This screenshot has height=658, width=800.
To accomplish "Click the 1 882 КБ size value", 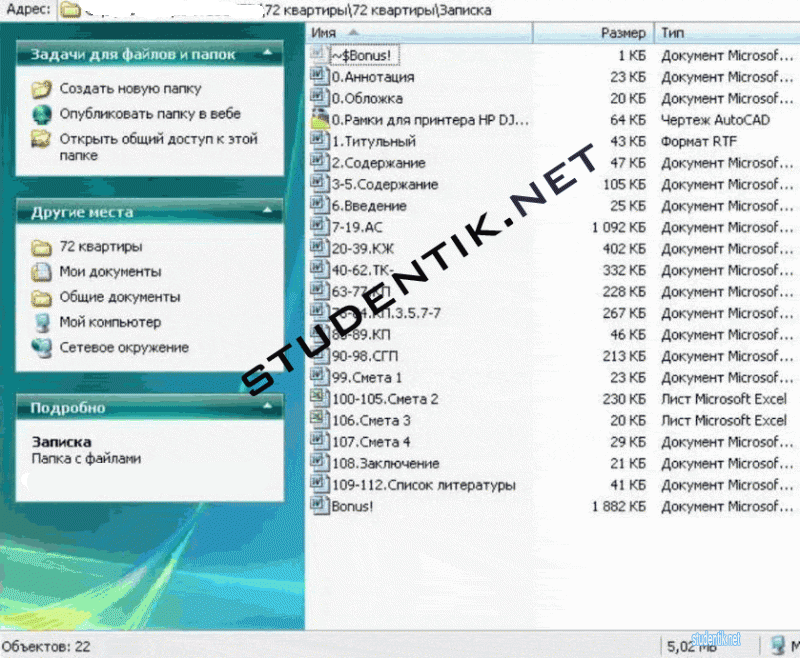I will [618, 506].
